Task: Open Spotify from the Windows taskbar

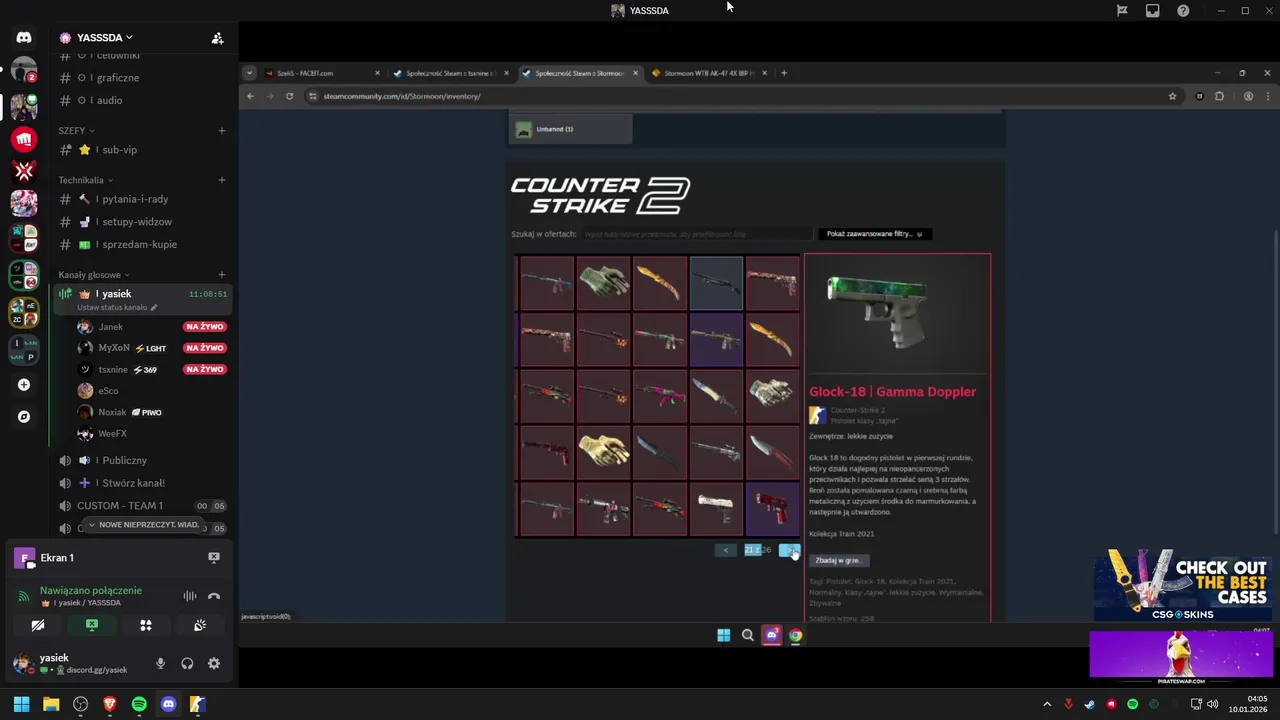Action: [139, 704]
